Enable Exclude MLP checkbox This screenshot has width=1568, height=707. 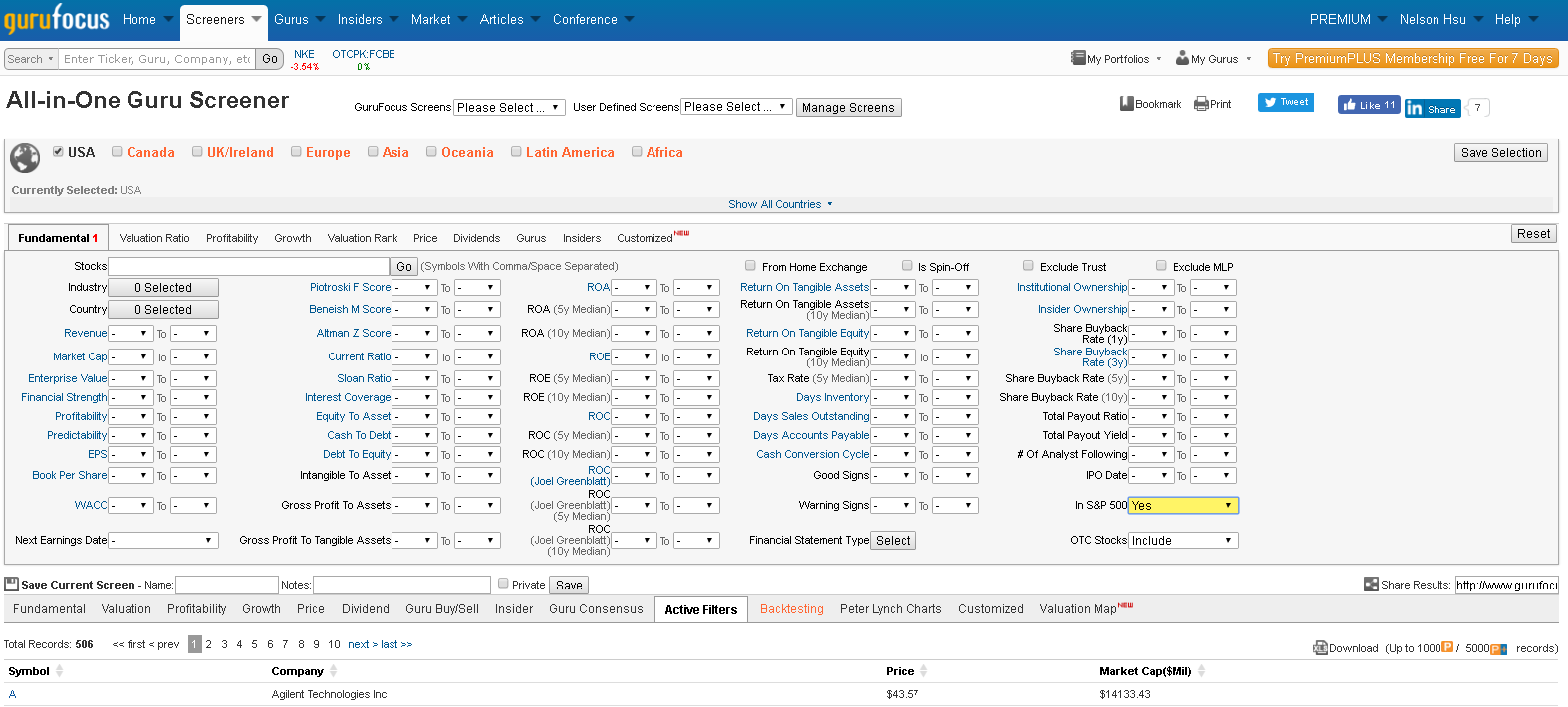(1161, 265)
